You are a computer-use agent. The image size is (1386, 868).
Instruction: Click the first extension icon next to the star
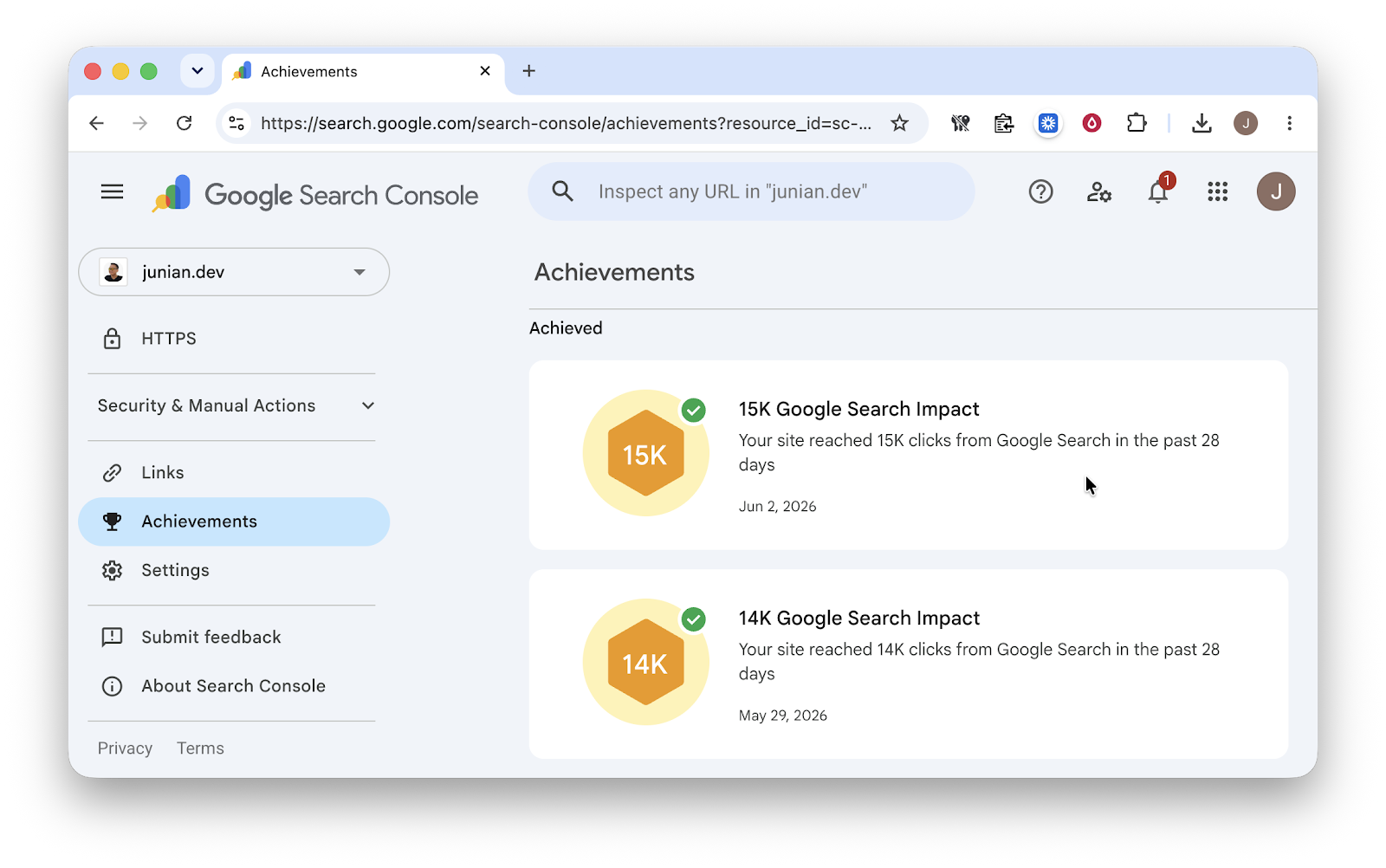tap(960, 123)
